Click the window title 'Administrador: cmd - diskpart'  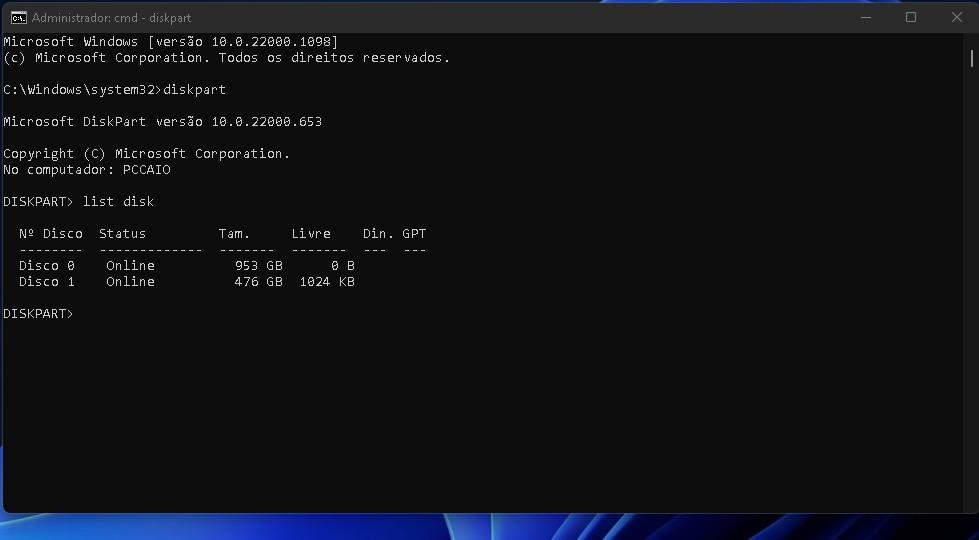(x=111, y=17)
